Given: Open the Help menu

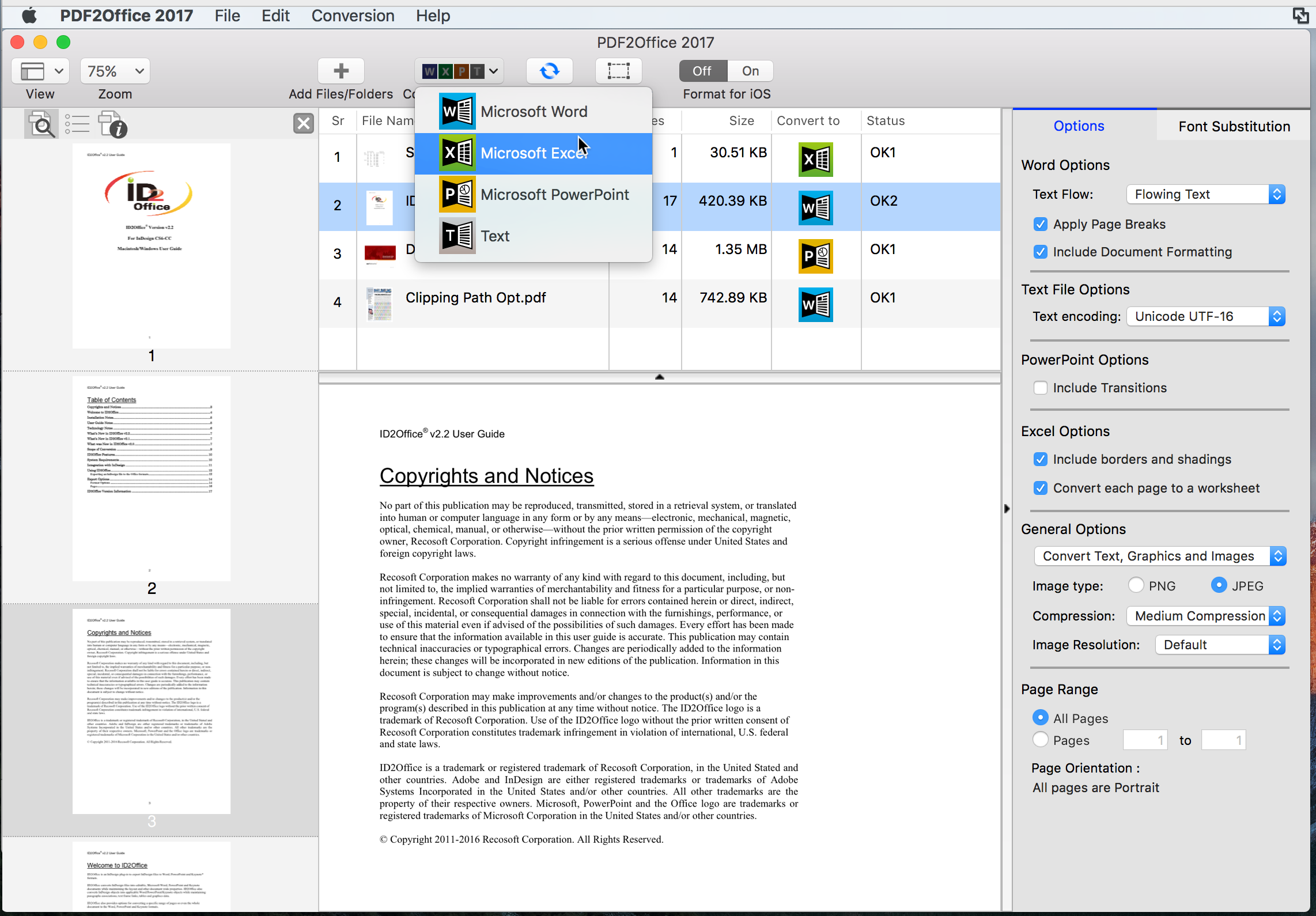Looking at the screenshot, I should coord(433,16).
